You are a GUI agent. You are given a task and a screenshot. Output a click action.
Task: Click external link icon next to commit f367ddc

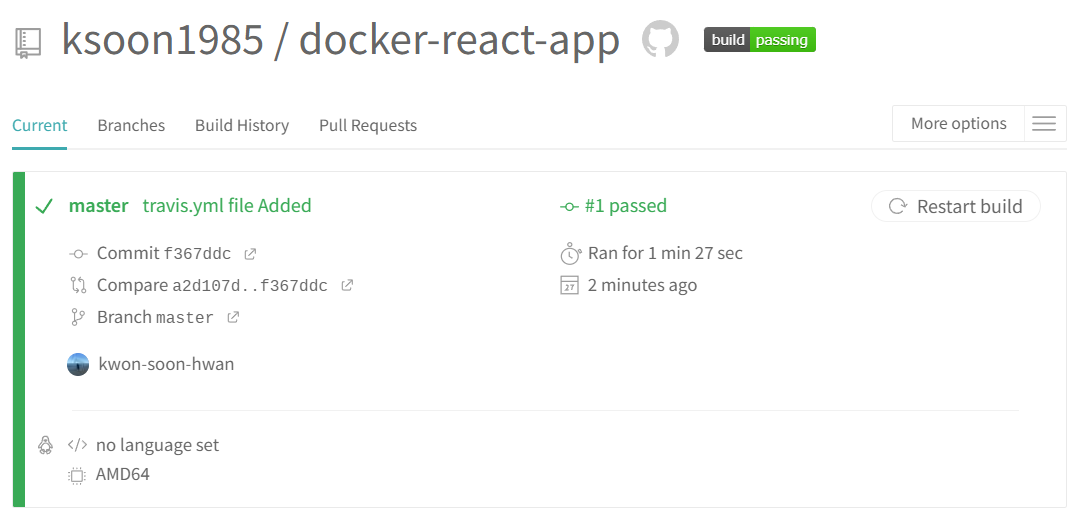(x=250, y=254)
